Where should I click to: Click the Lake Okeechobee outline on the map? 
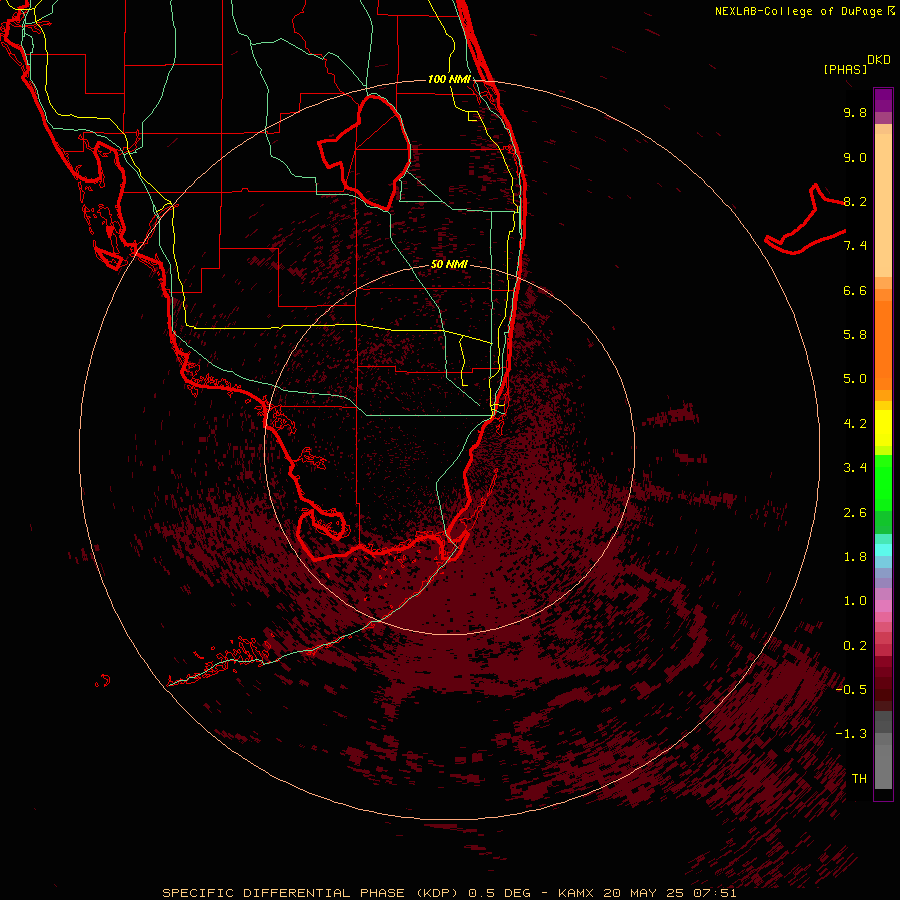click(365, 152)
